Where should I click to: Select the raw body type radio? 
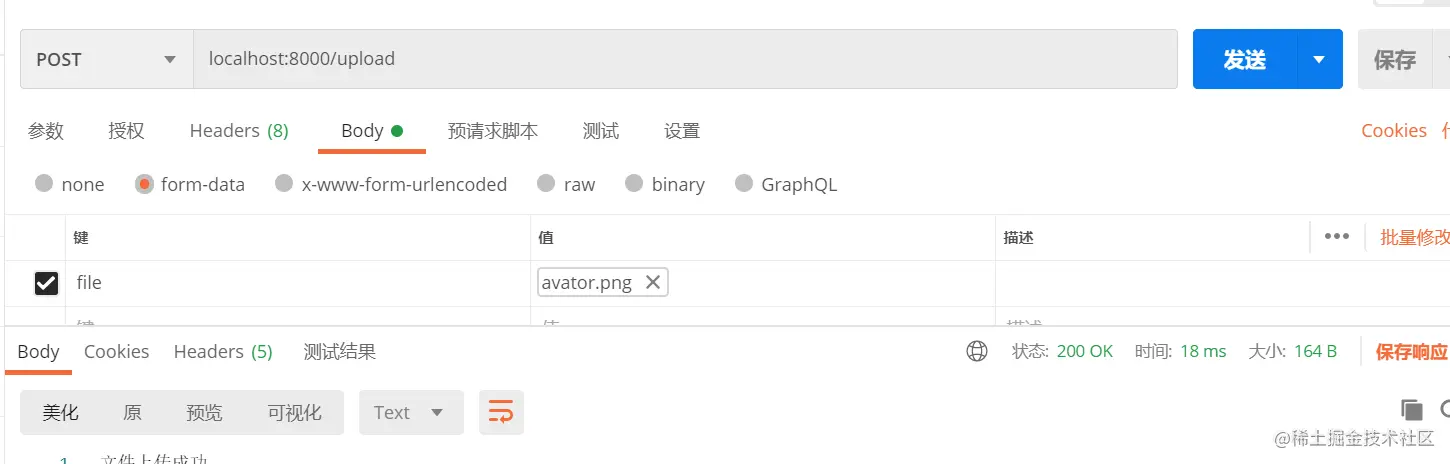pos(546,184)
